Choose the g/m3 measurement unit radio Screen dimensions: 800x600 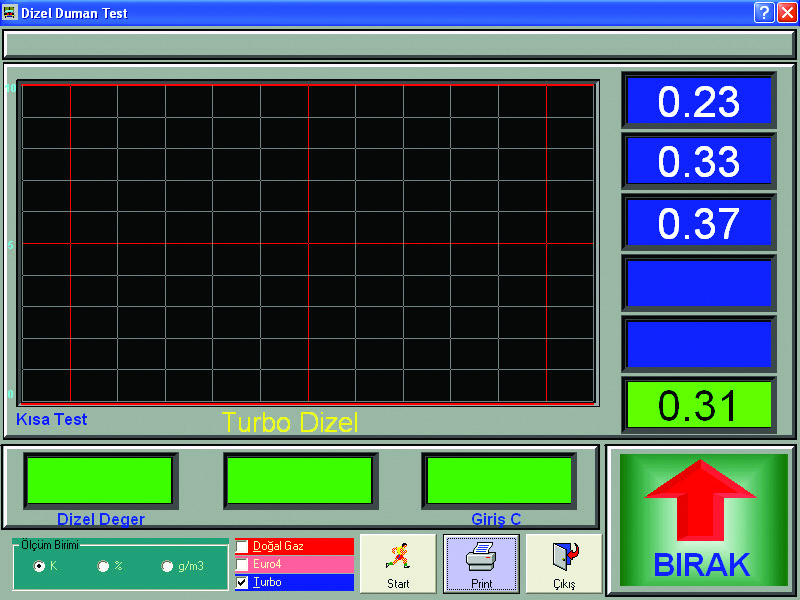pyautogui.click(x=167, y=566)
